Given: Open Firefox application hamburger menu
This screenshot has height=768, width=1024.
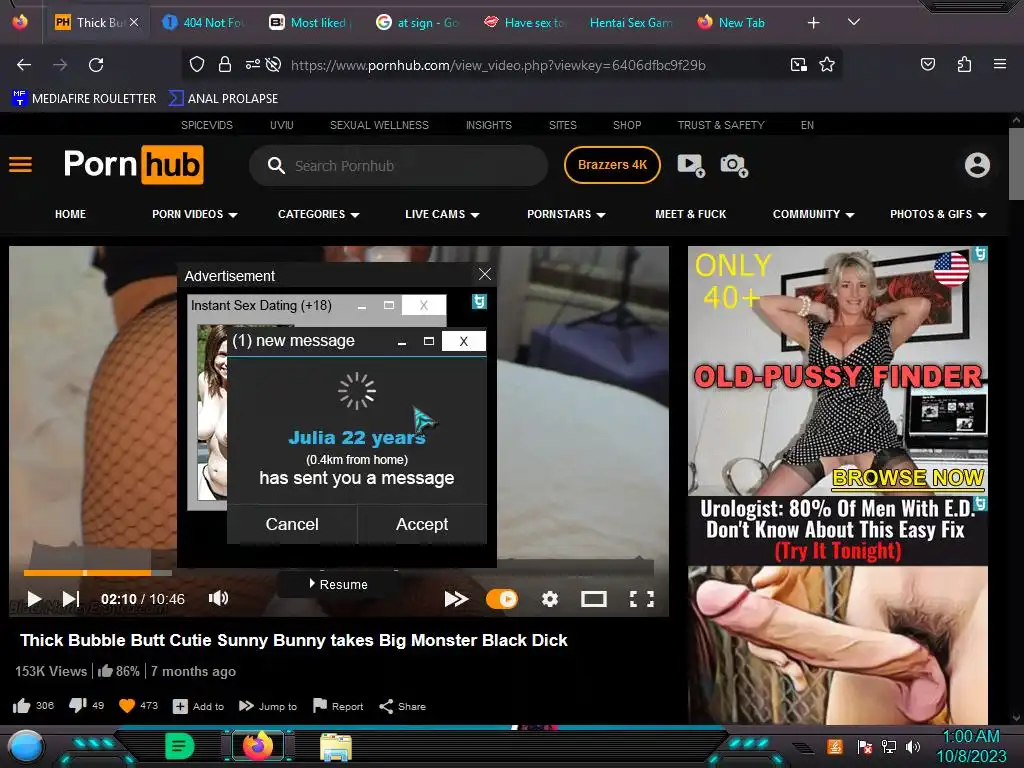Looking at the screenshot, I should pos(999,64).
